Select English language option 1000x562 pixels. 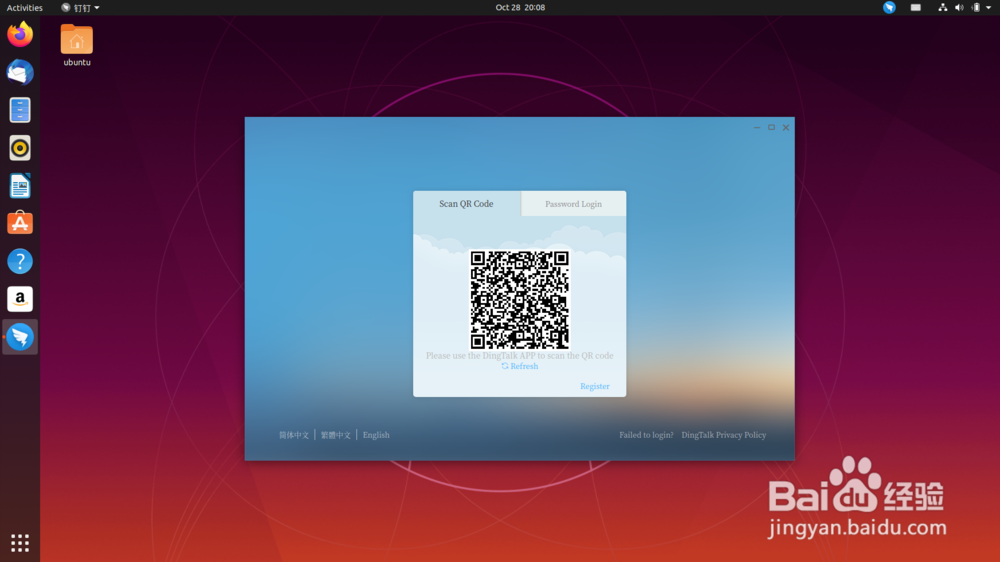[x=376, y=435]
